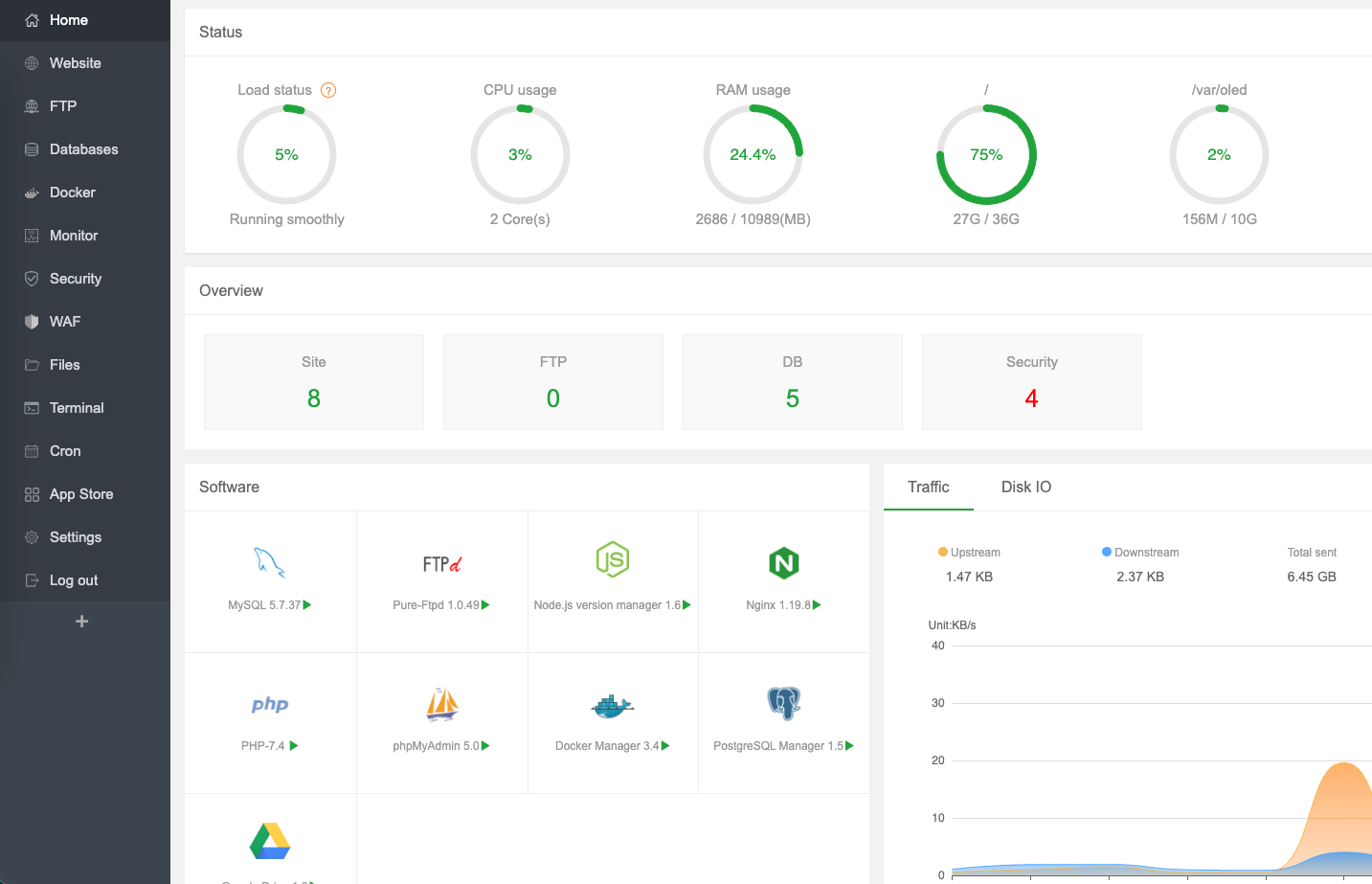
Task: Select the Traffic tab
Action: 928,487
